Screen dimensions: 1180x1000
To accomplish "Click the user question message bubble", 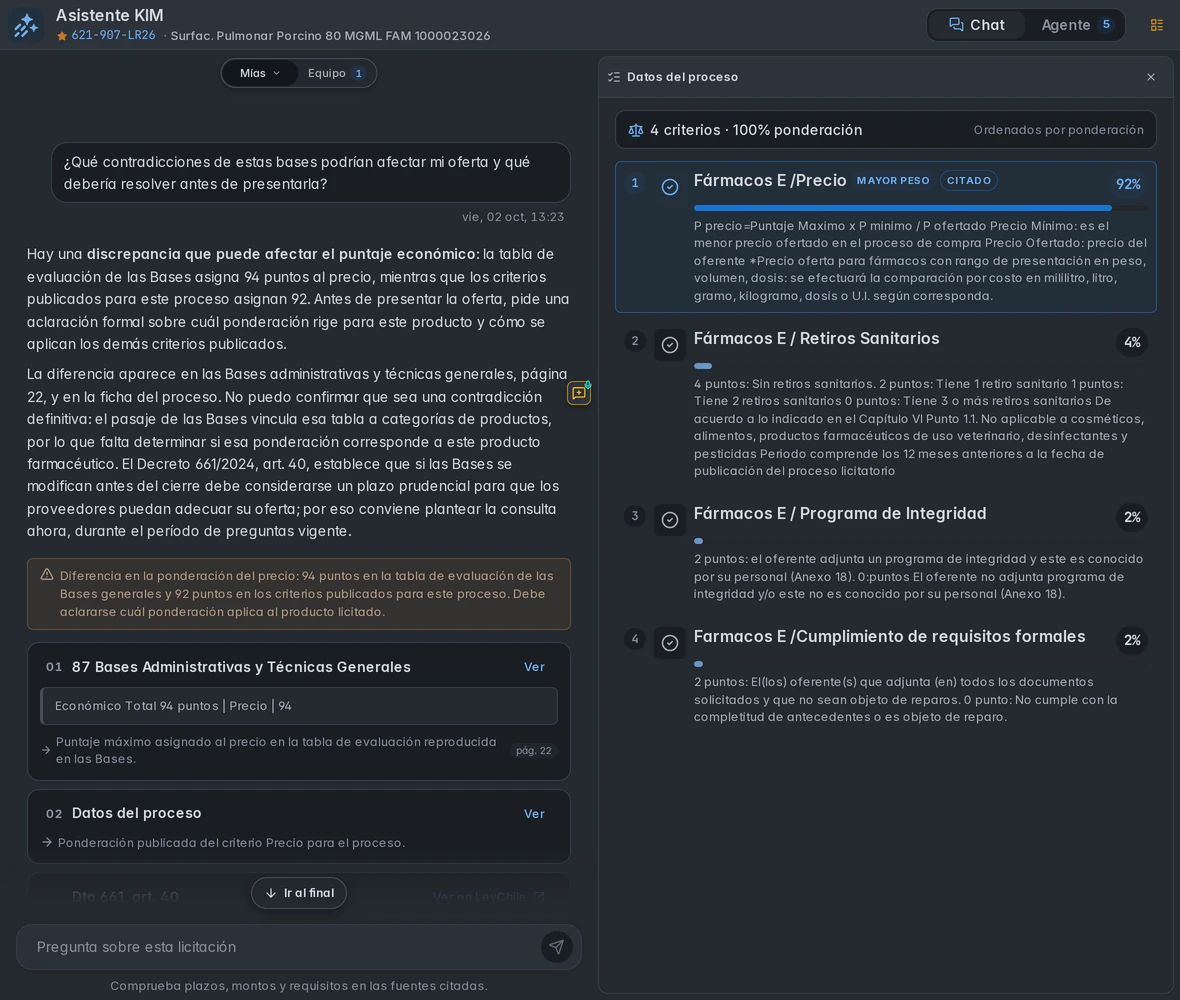I will click(310, 172).
